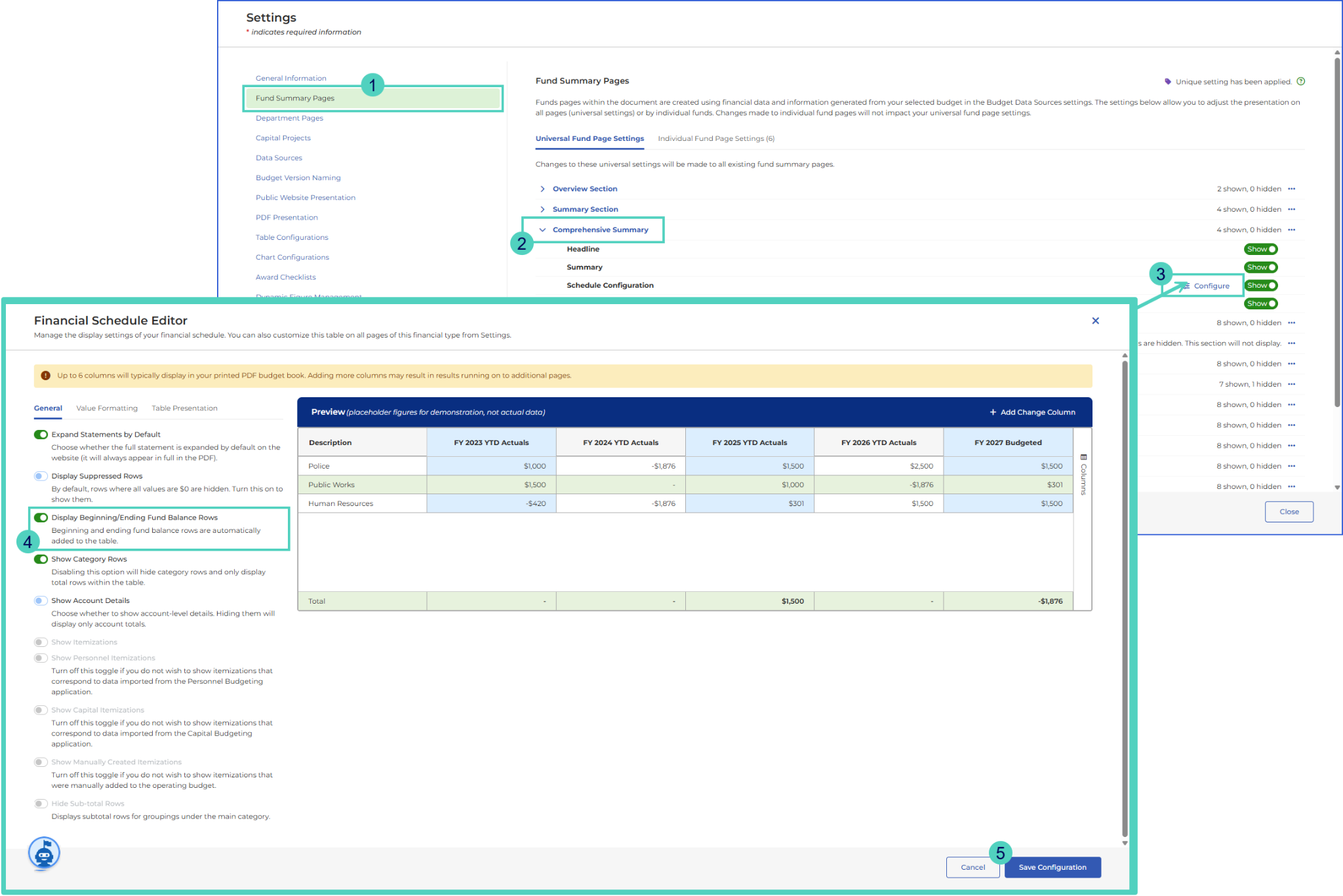
Task: Click the editor dialog vertical scrollbar
Action: [x=1125, y=598]
